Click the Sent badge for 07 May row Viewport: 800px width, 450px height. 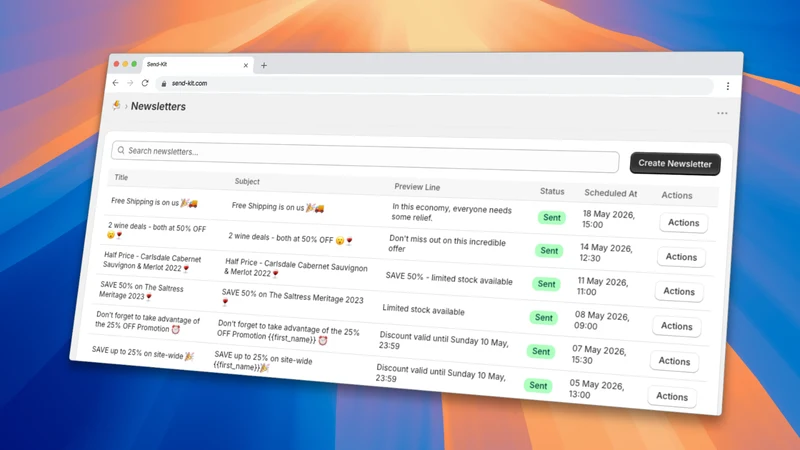(541, 351)
